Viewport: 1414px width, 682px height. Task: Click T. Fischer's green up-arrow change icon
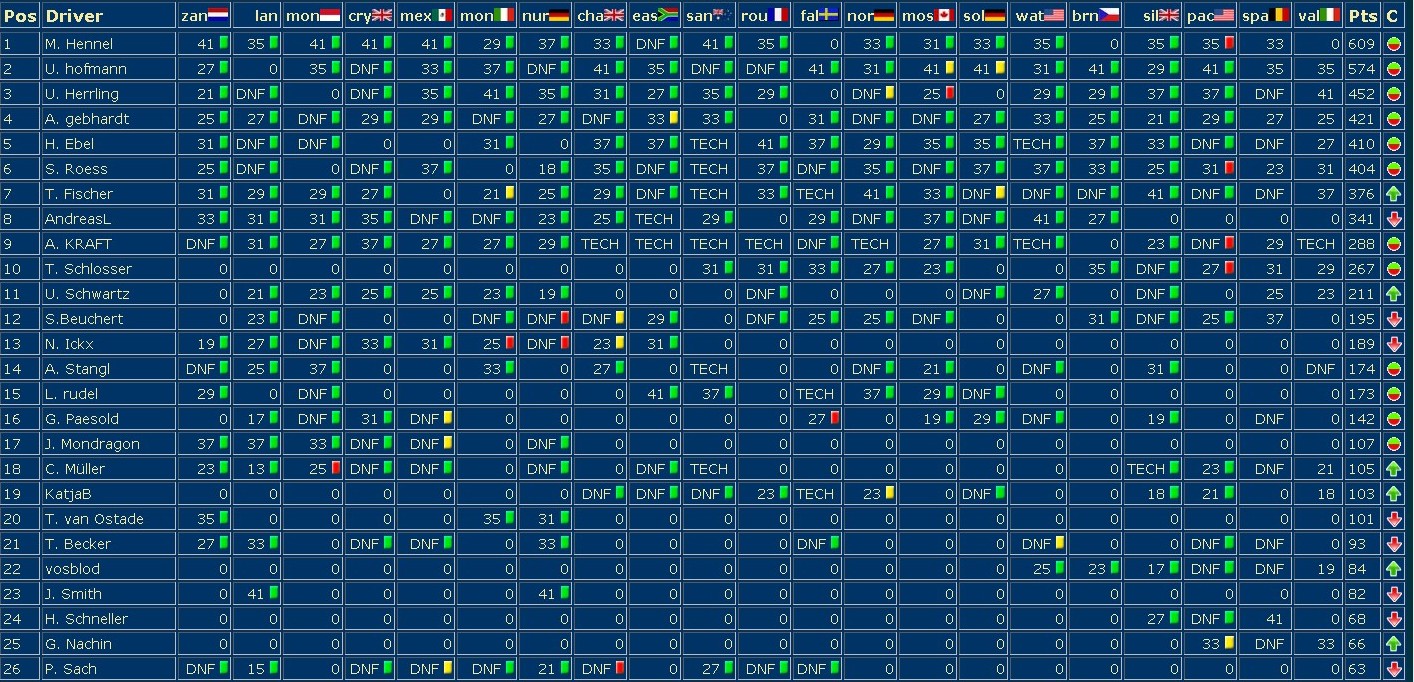tap(1392, 194)
